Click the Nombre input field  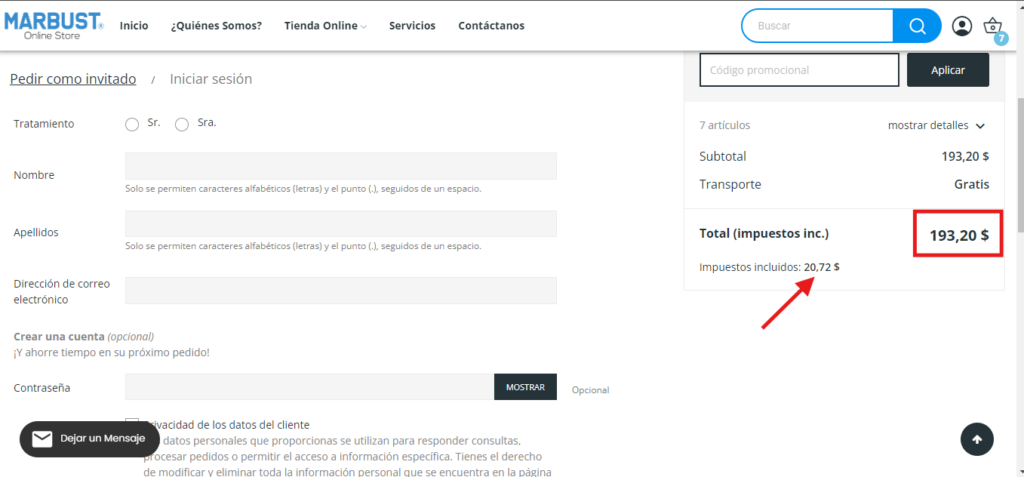pyautogui.click(x=341, y=166)
